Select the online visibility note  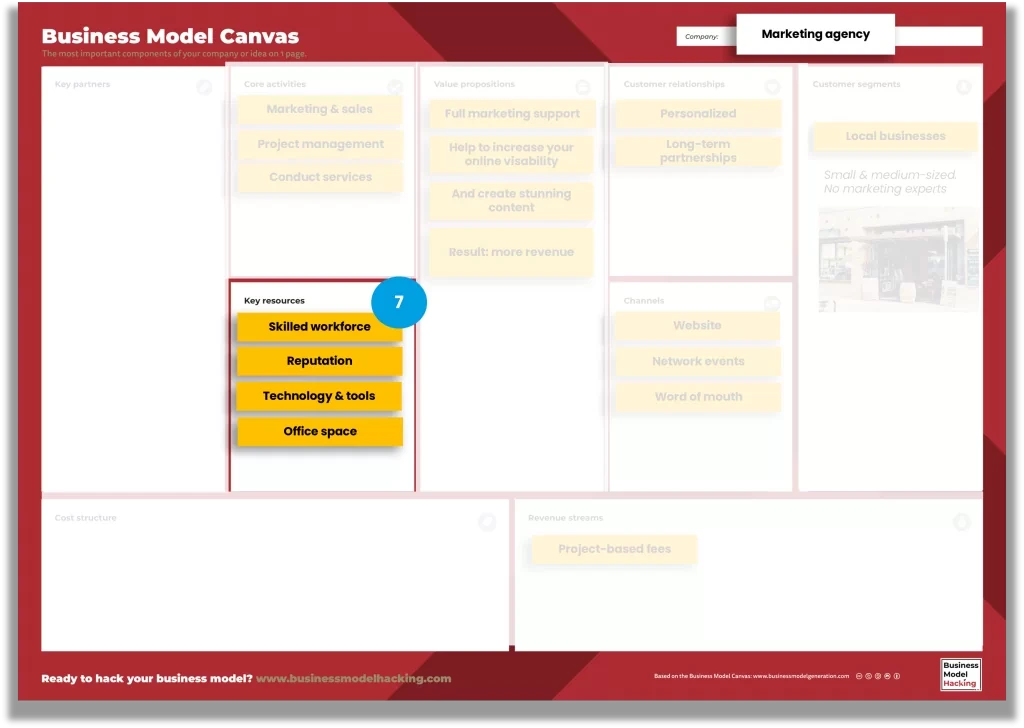coord(511,154)
